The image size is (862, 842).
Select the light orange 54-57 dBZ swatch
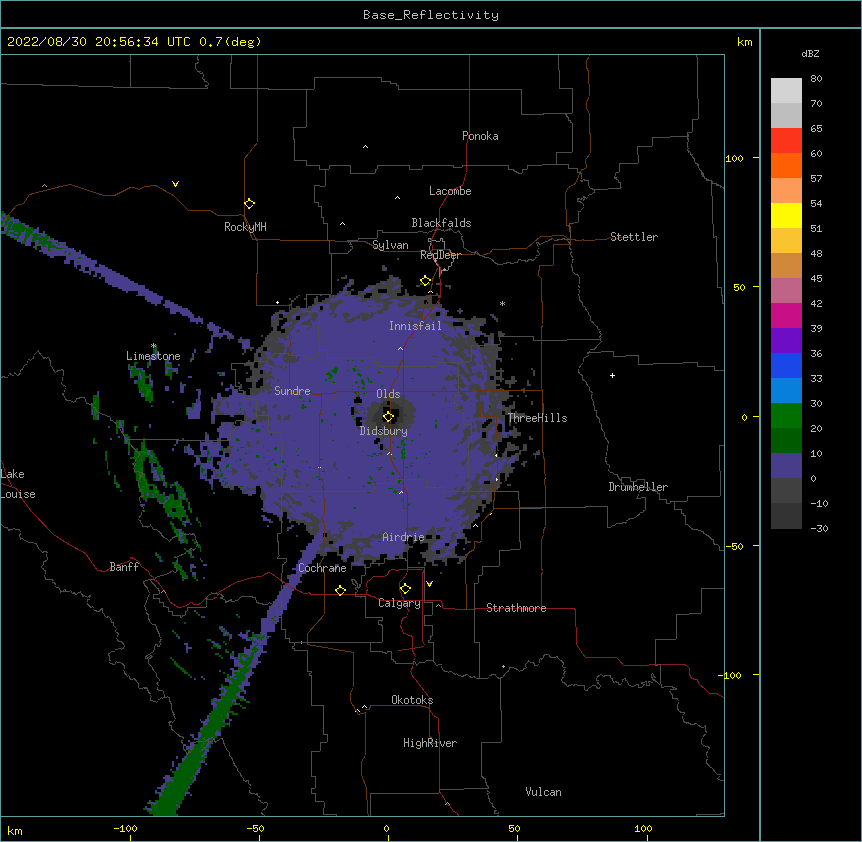coord(786,191)
